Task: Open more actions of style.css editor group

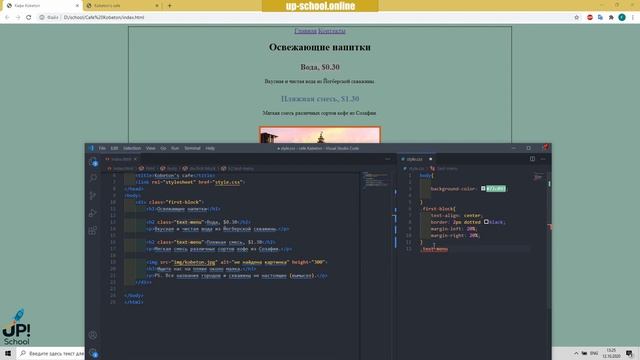Action: click(543, 159)
